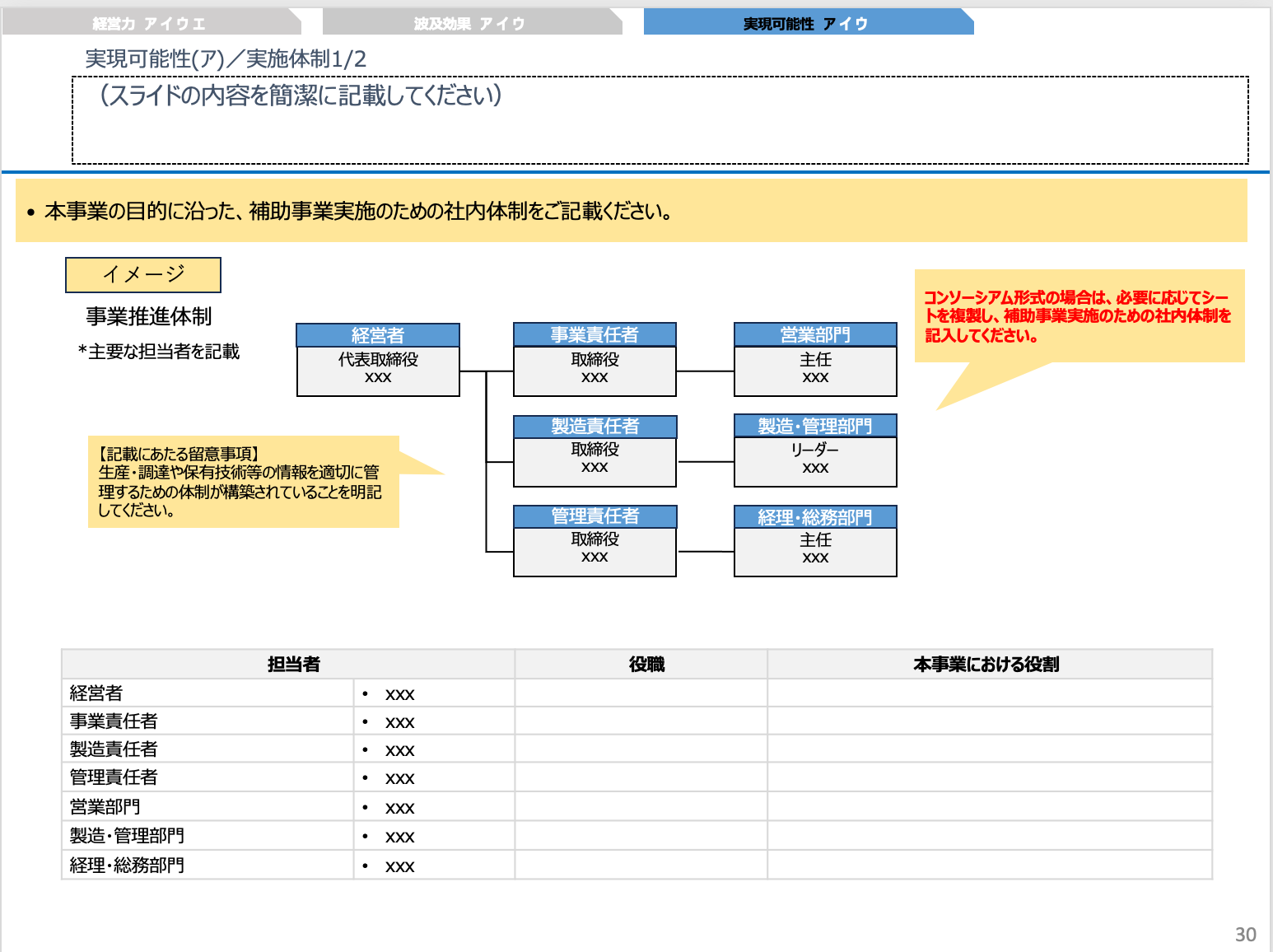
Task: Select the 営業部門 chart box
Action: [814, 360]
